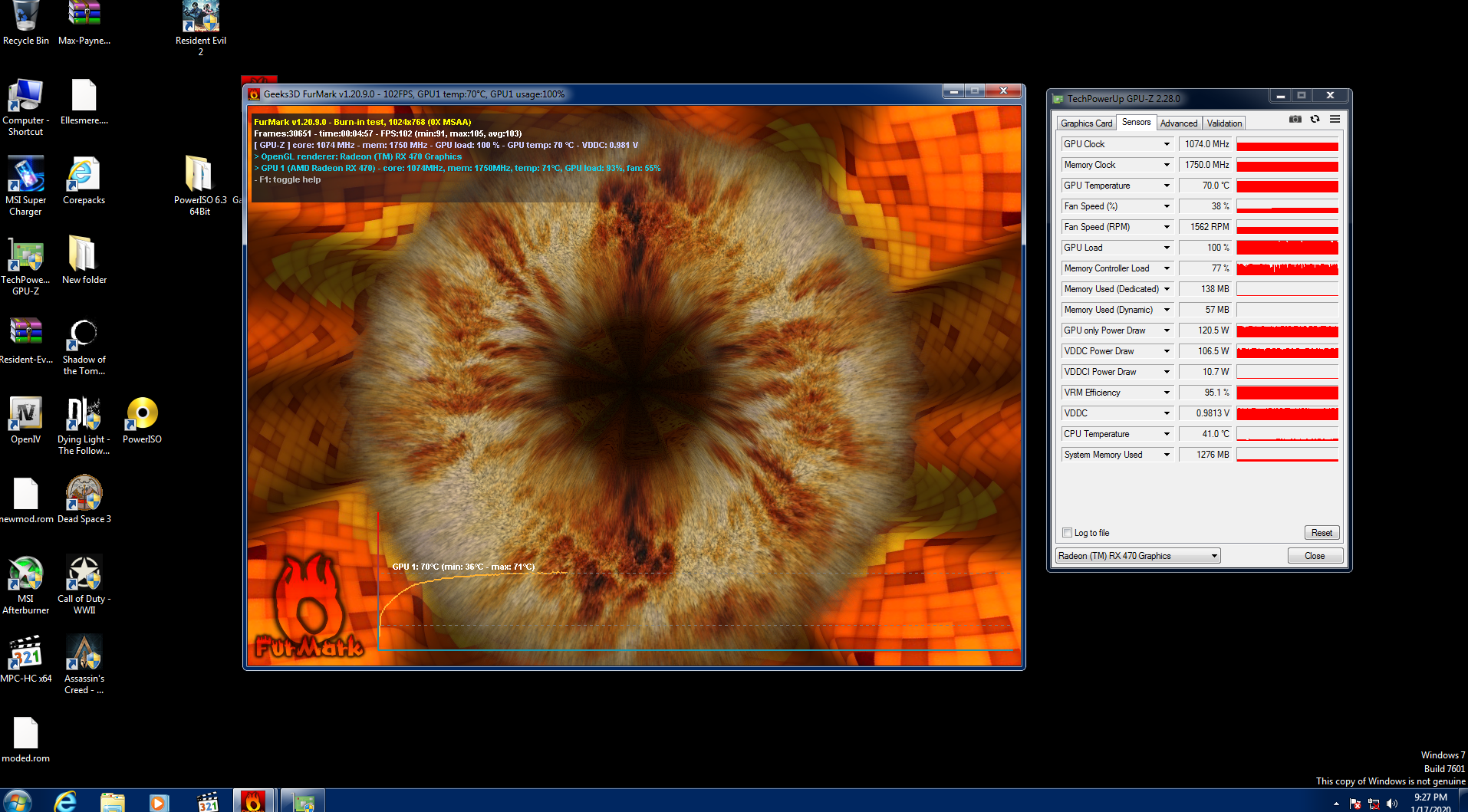The image size is (1468, 812).
Task: Select the OpenIV desktop icon
Action: coord(25,420)
